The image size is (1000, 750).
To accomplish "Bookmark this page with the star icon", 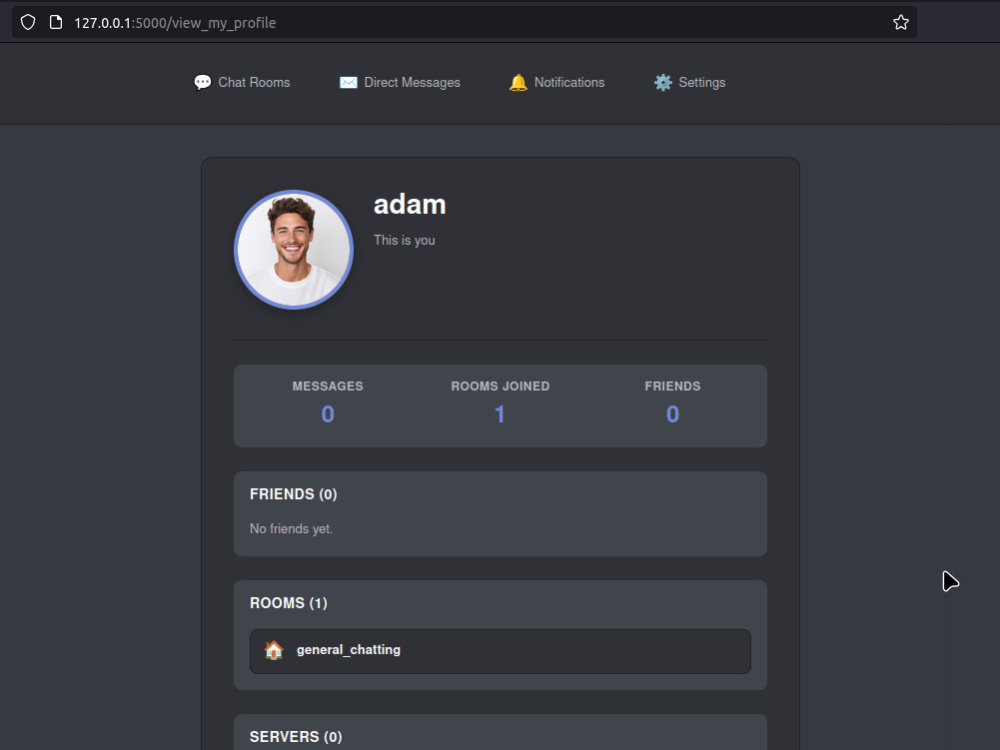I will pyautogui.click(x=901, y=23).
